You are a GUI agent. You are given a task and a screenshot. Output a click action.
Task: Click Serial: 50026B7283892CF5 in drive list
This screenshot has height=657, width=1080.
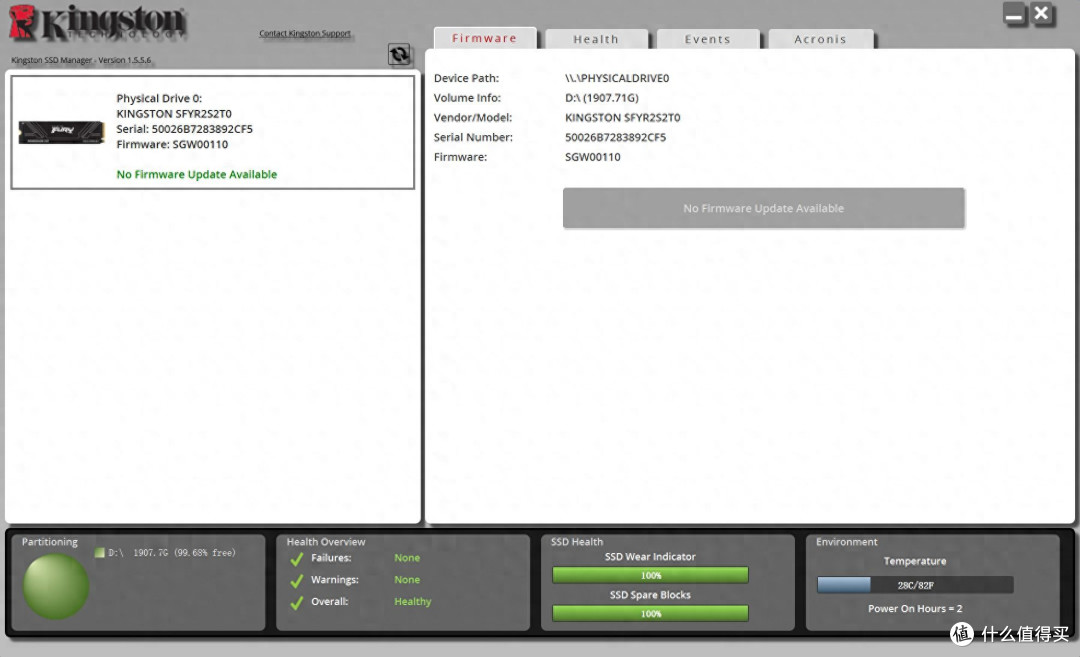point(185,129)
